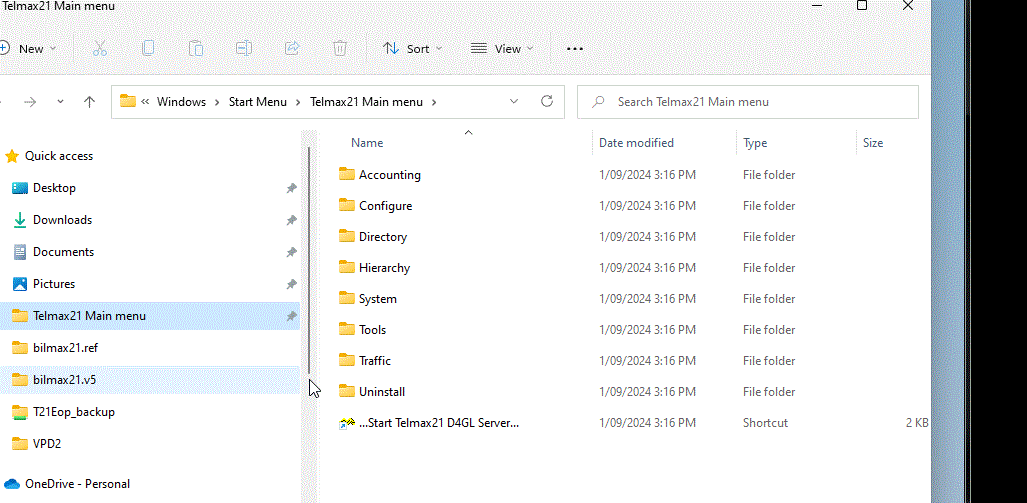
Task: Click the Pictures icon in sidebar
Action: coord(20,284)
